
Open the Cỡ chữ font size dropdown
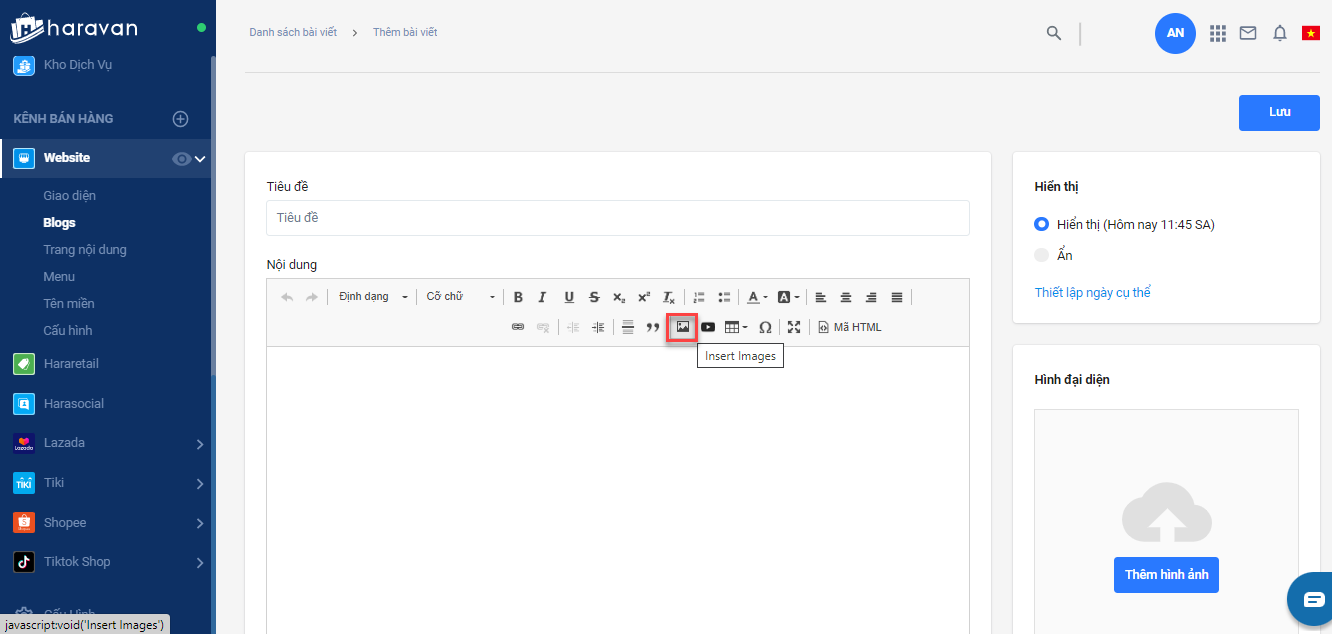coord(459,297)
